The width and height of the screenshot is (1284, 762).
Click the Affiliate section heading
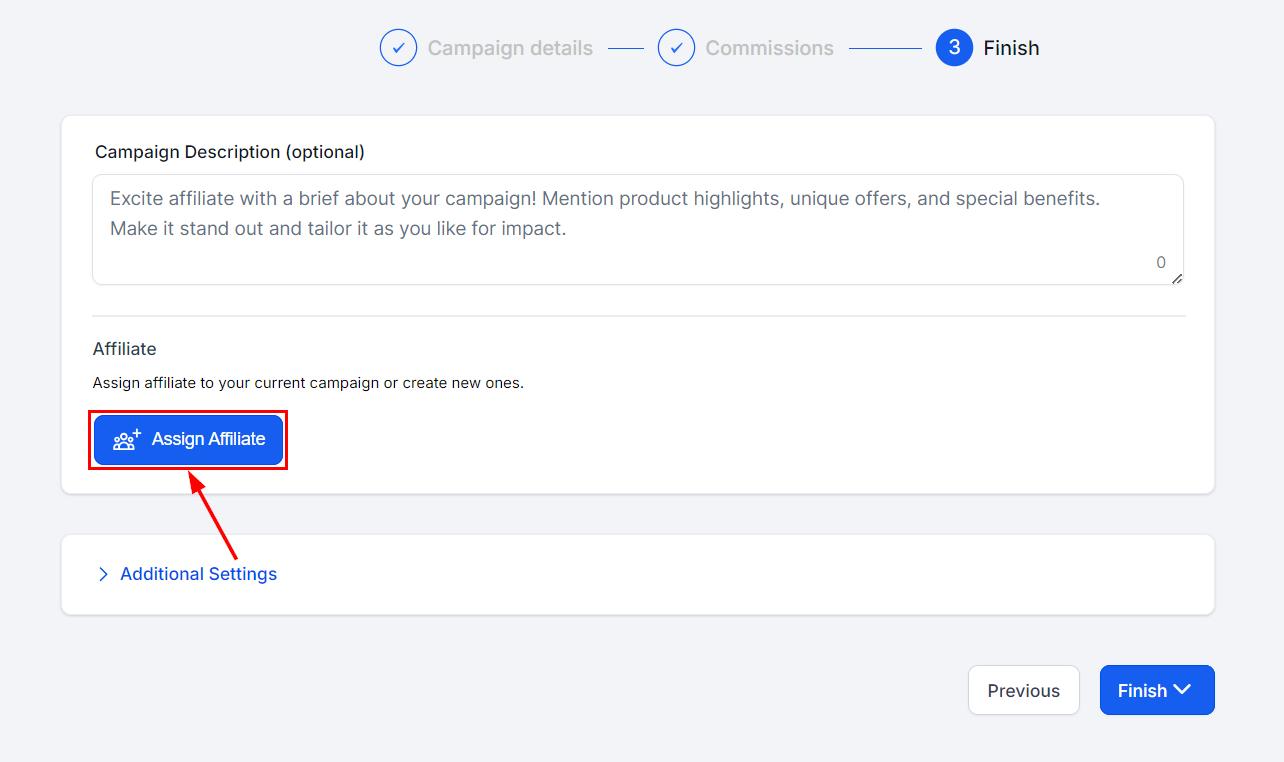pos(125,349)
